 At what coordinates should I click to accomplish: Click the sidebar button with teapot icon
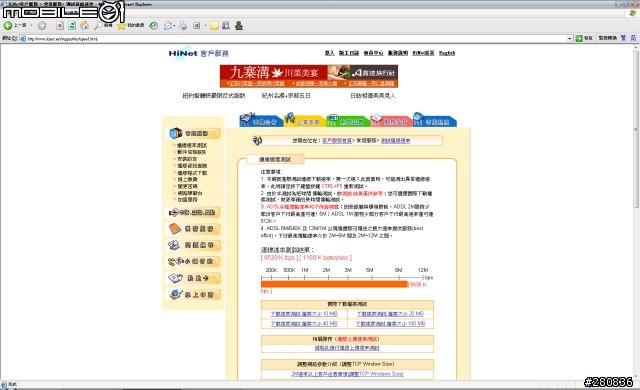[x=194, y=278]
